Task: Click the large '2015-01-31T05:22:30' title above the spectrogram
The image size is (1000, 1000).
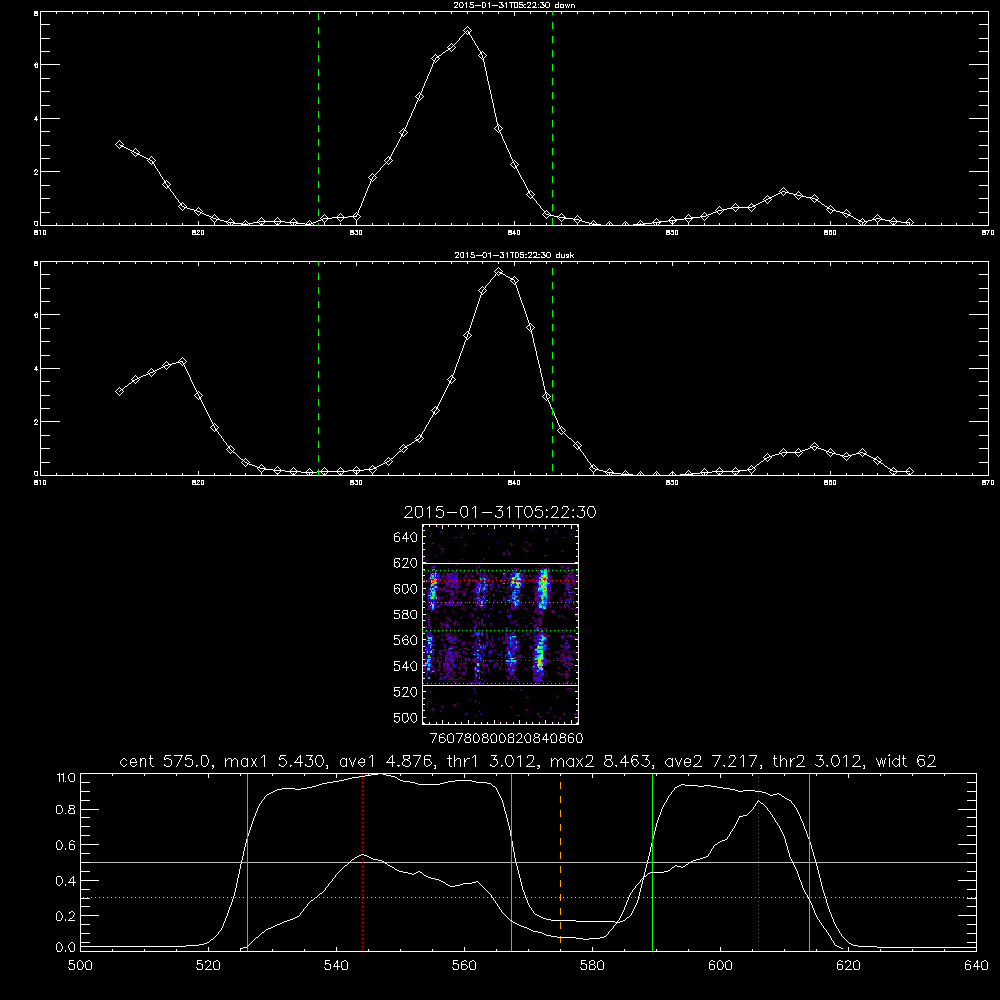Action: click(500, 512)
